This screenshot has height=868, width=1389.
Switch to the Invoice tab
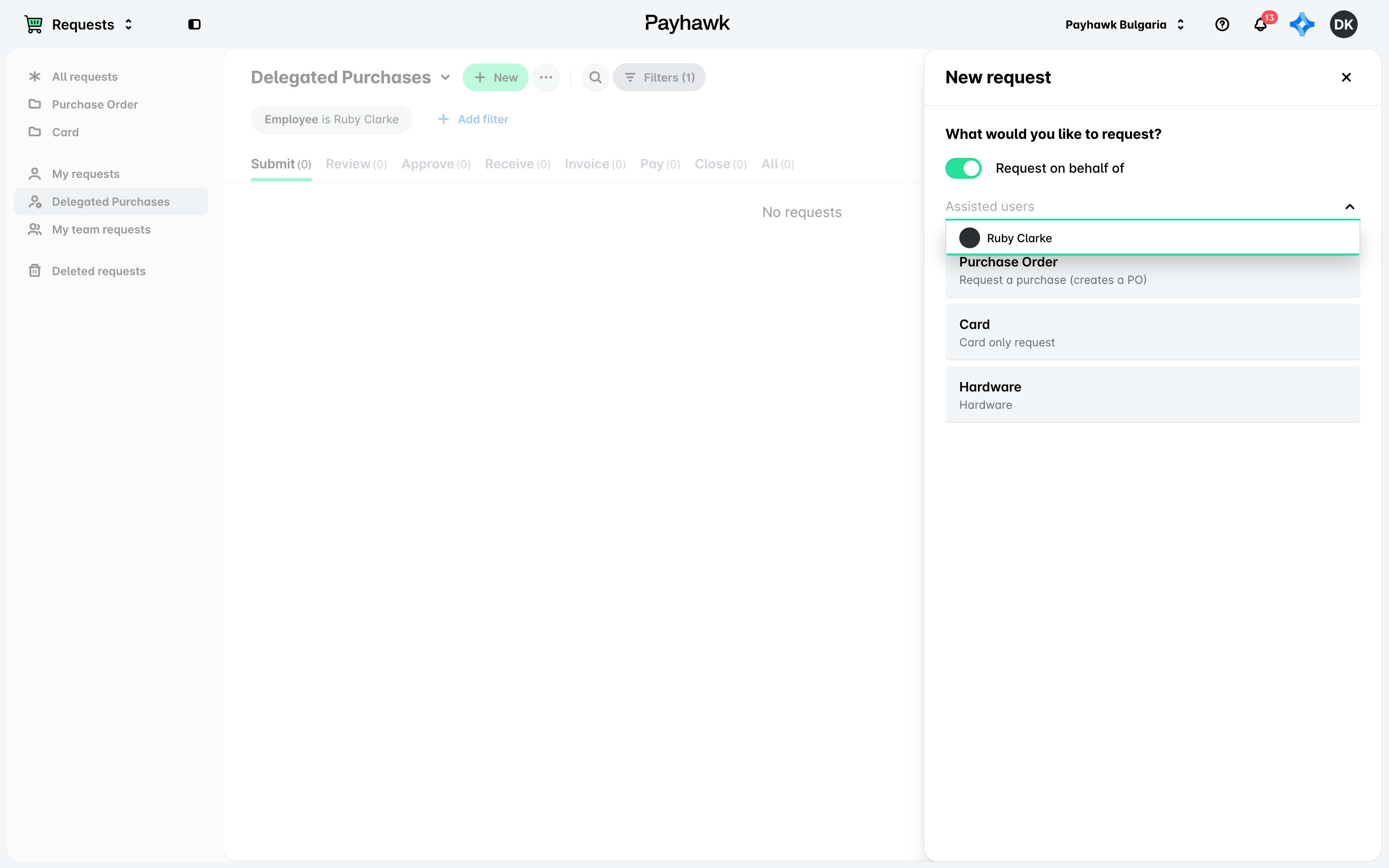click(x=595, y=164)
